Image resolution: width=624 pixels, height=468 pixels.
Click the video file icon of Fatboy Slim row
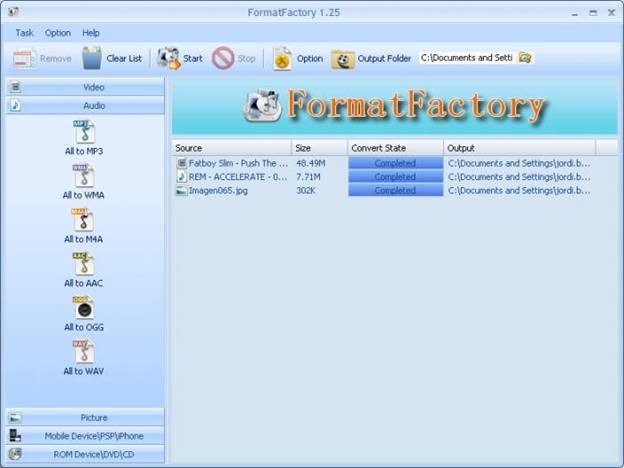point(181,163)
